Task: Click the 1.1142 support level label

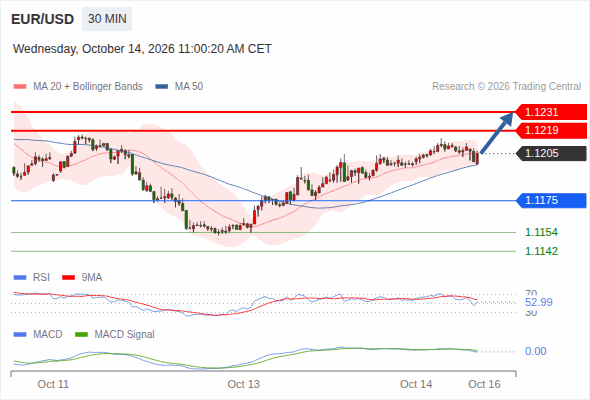Action: tap(541, 251)
